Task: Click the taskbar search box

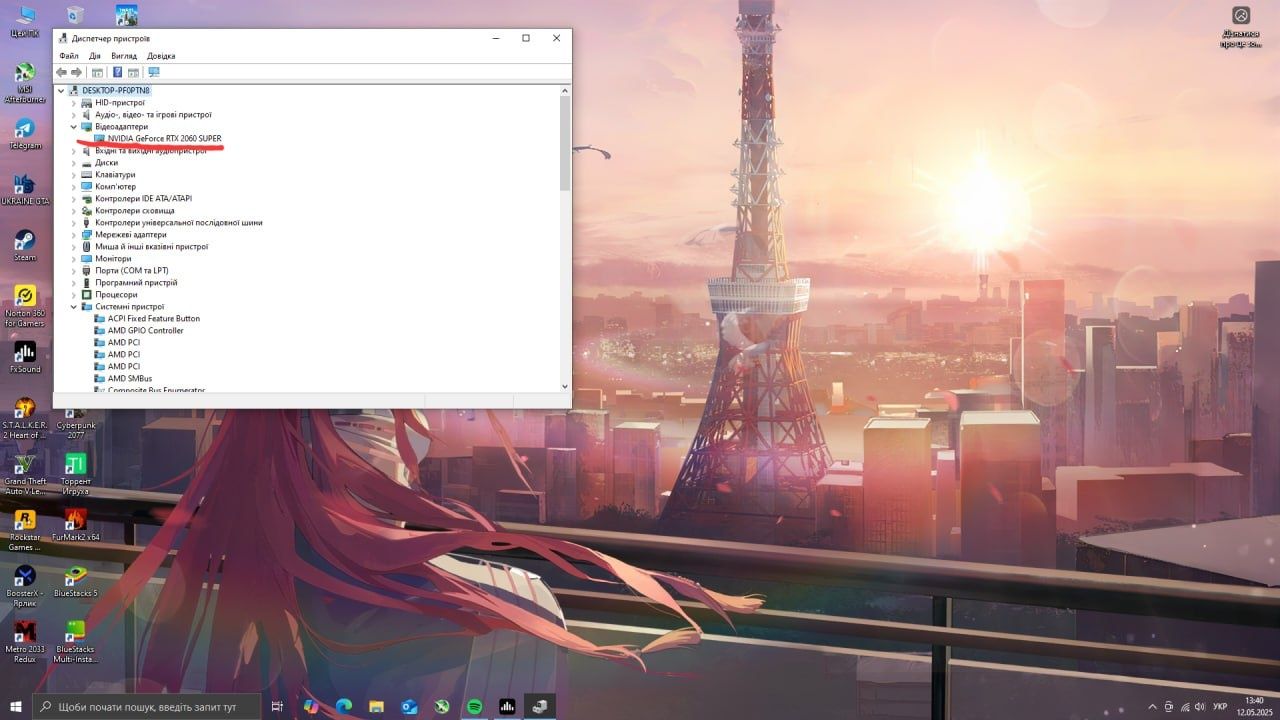Action: 147,706
